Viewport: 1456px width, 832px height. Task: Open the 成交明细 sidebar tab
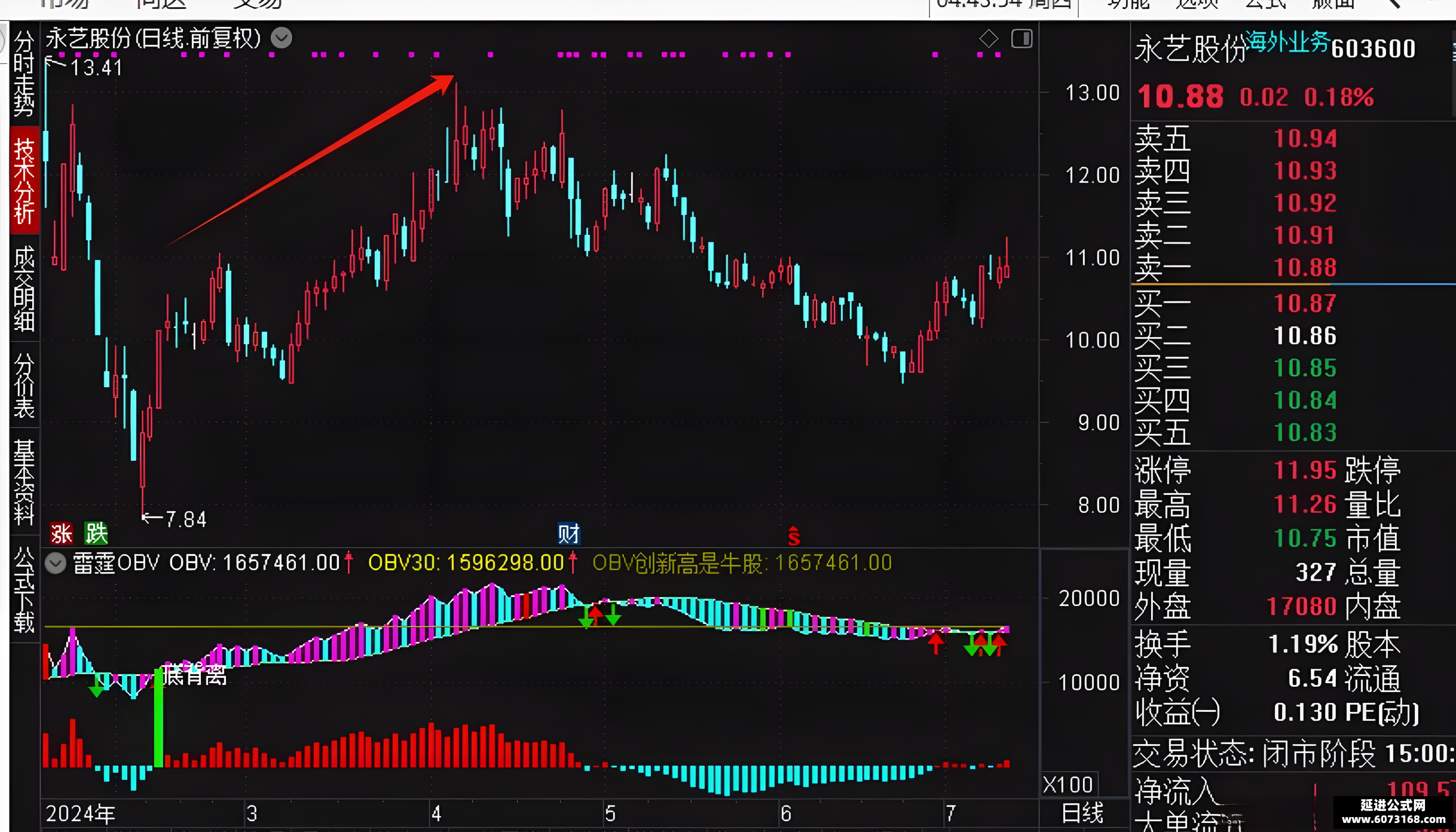coord(24,289)
